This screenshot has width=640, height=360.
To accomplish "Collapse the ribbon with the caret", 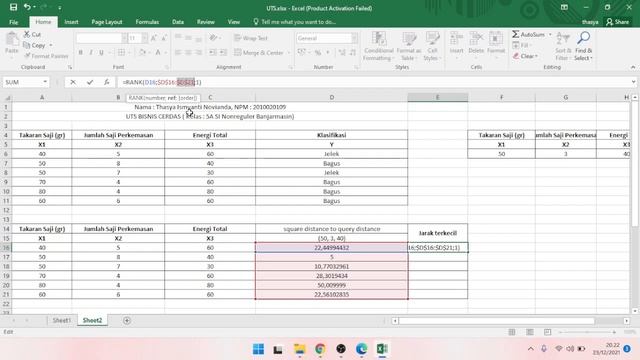I will [x=633, y=67].
